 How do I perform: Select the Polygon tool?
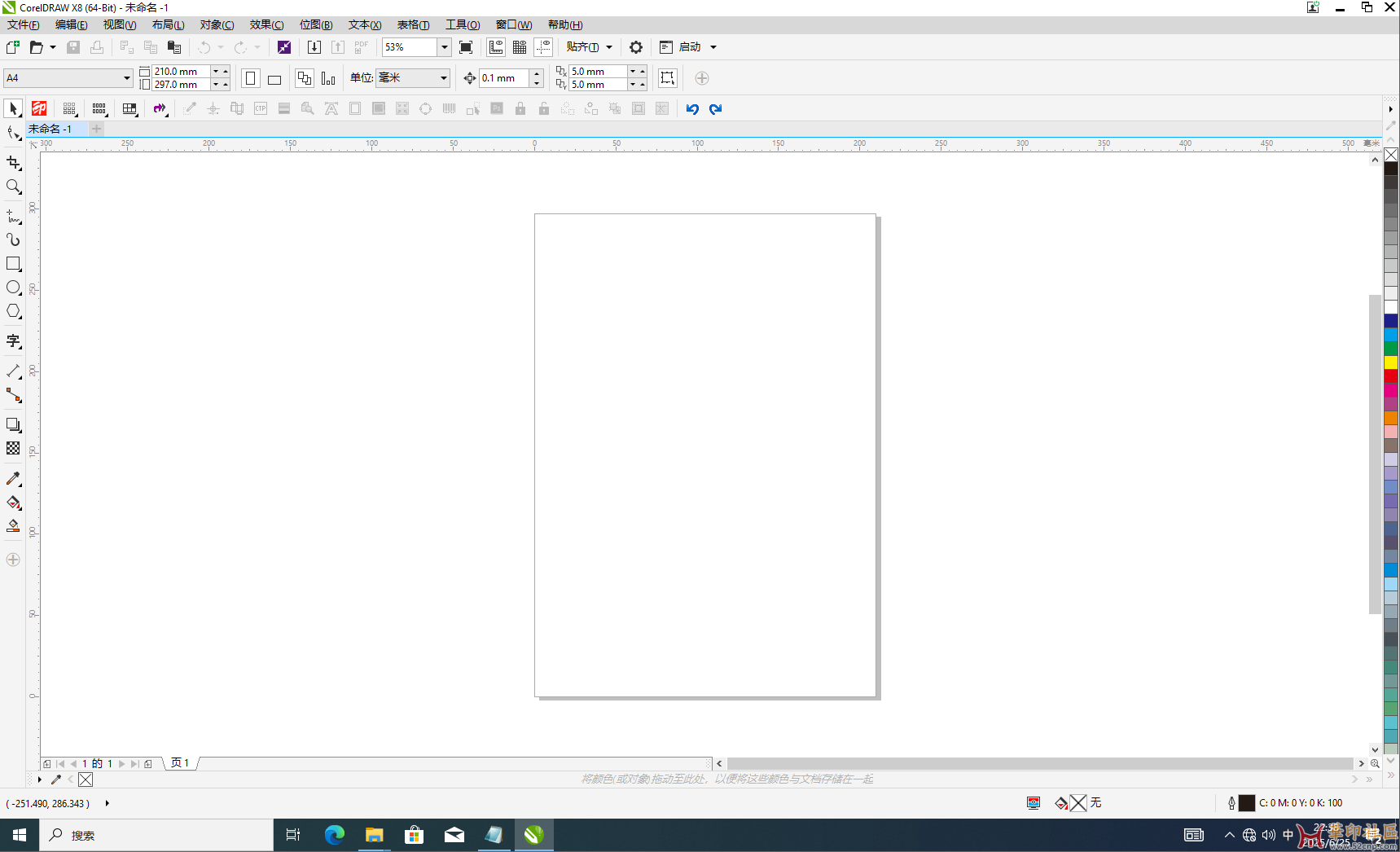[13, 311]
